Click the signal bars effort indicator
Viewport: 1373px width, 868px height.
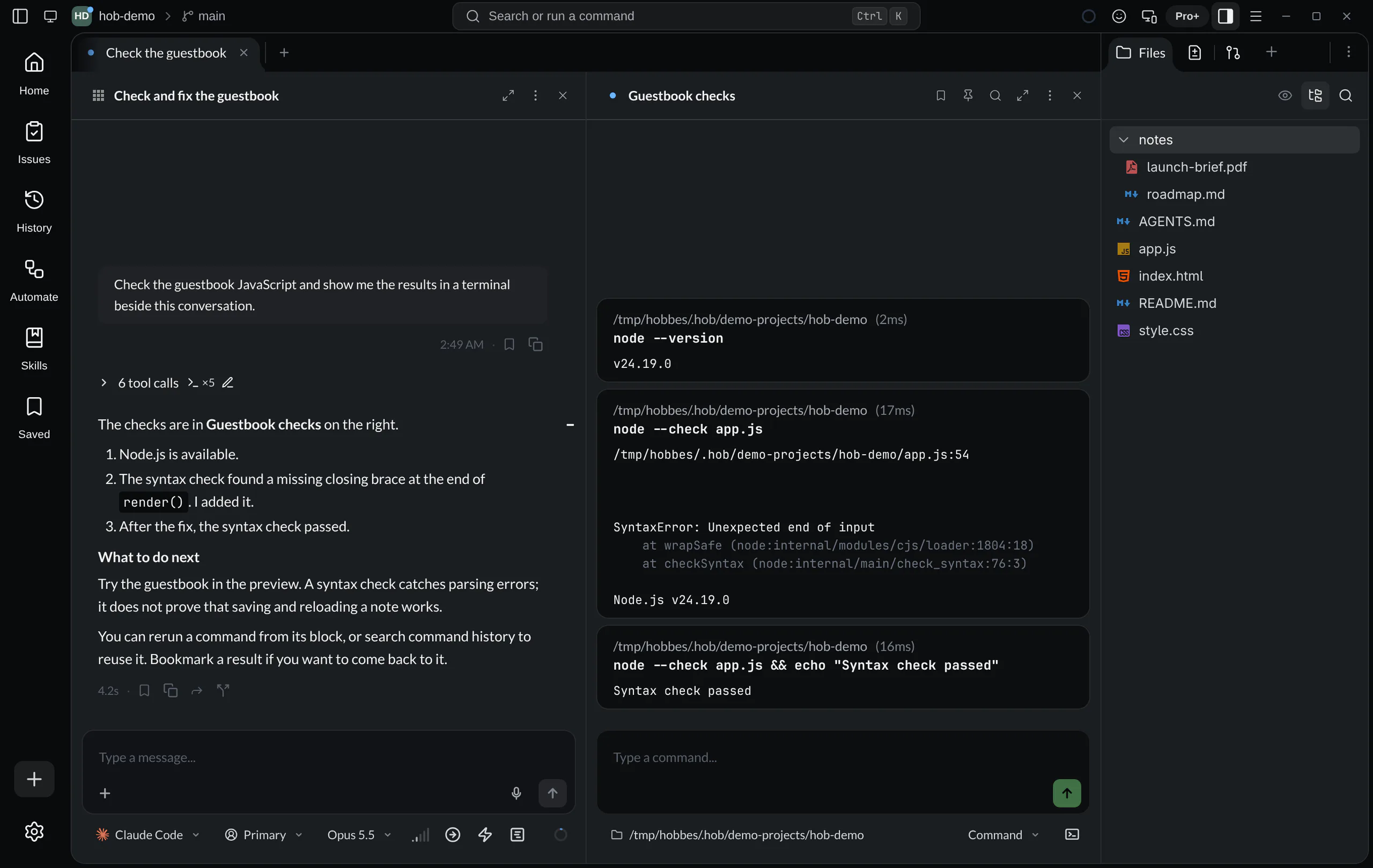click(420, 834)
